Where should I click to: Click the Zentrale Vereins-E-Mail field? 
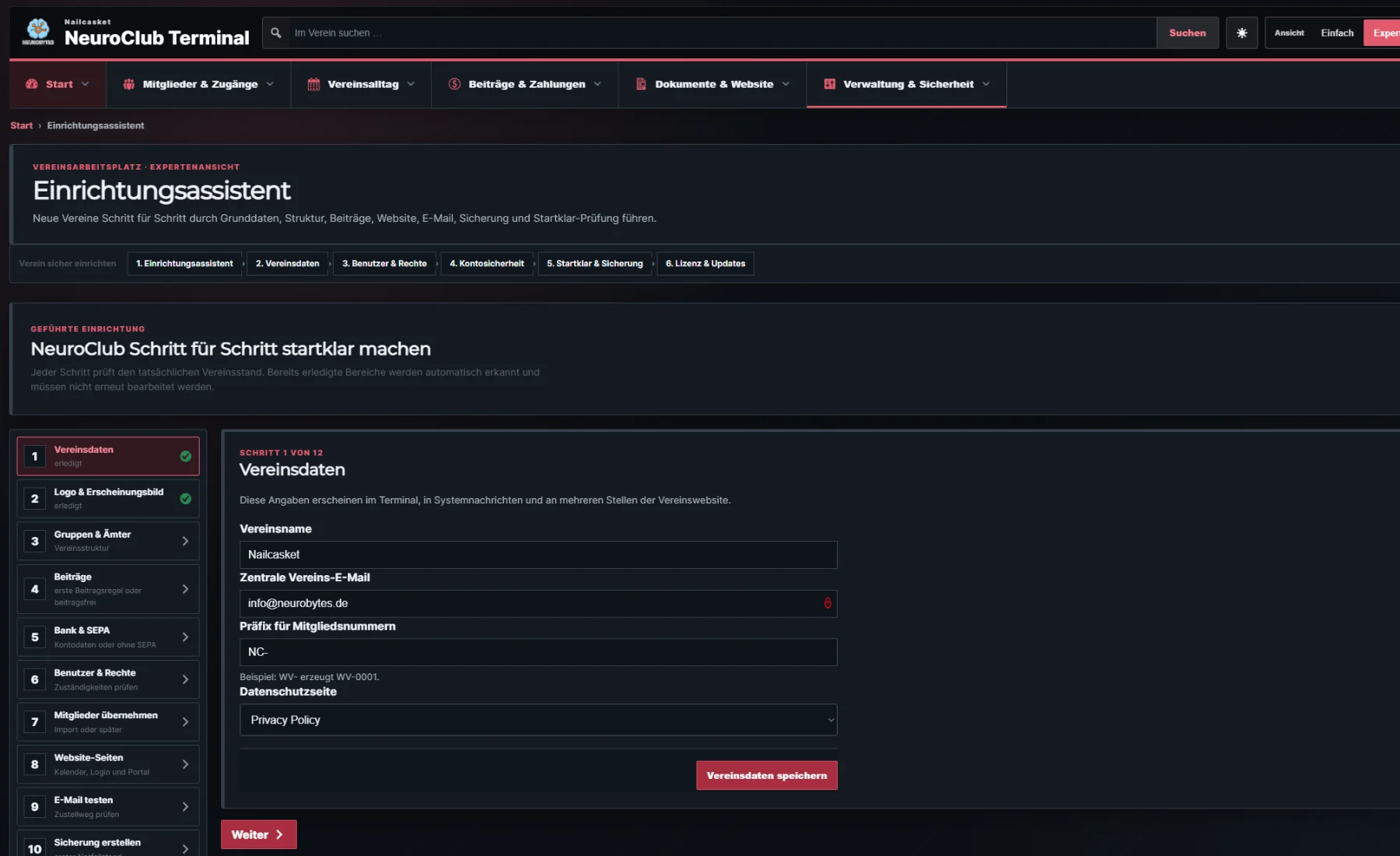(538, 603)
